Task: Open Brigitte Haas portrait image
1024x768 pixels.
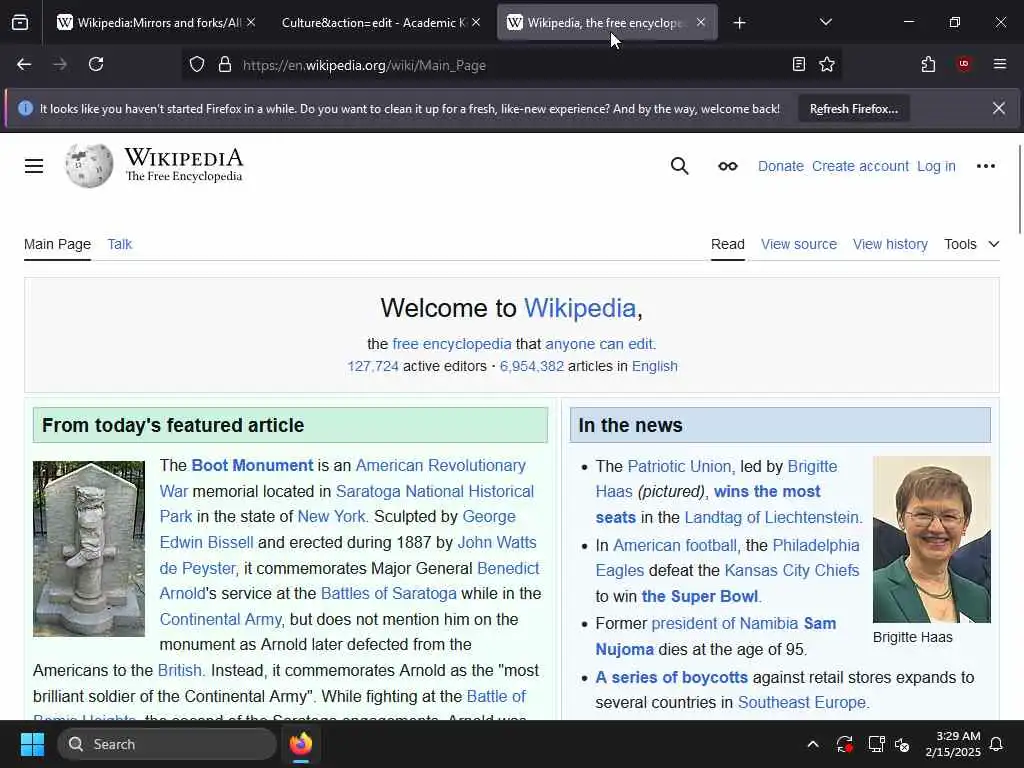Action: pos(931,539)
